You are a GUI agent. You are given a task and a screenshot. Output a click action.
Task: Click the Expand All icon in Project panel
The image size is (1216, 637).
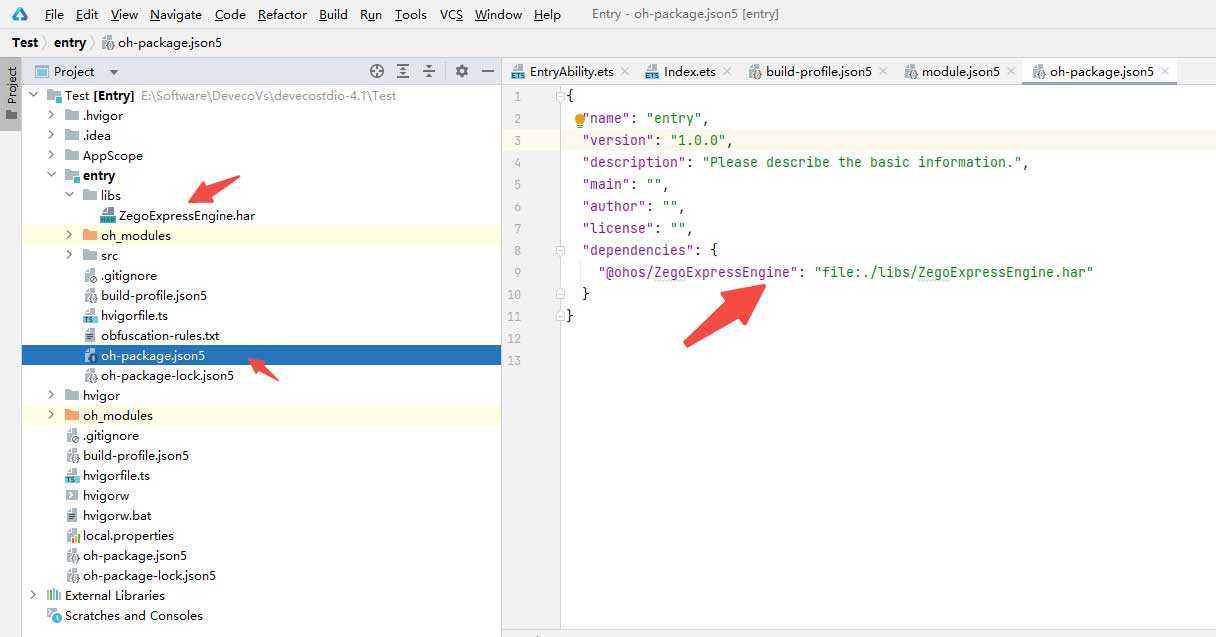point(403,71)
